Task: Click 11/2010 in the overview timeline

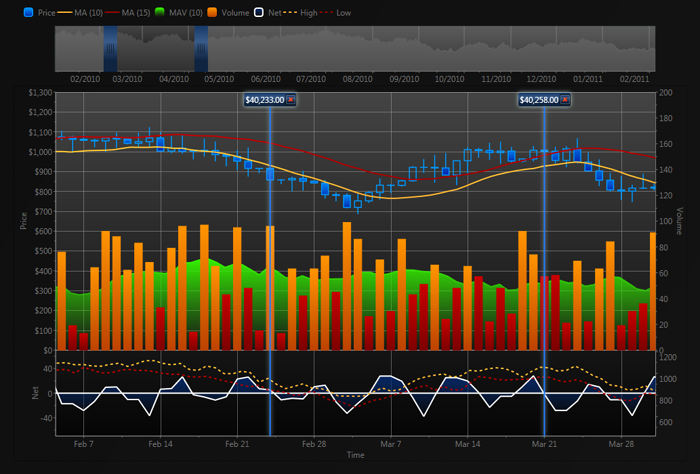Action: 496,79
